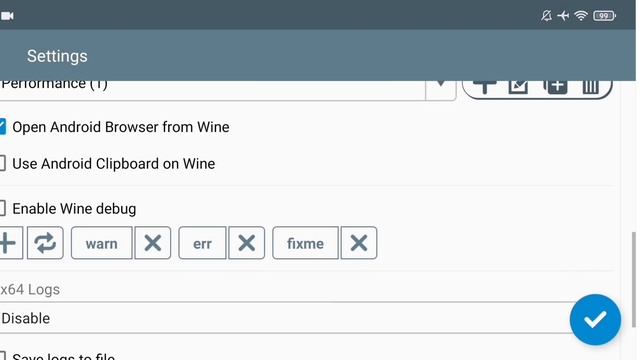This screenshot has width=640, height=360.
Task: Open the Performance preset dropdown
Action: tap(228, 90)
